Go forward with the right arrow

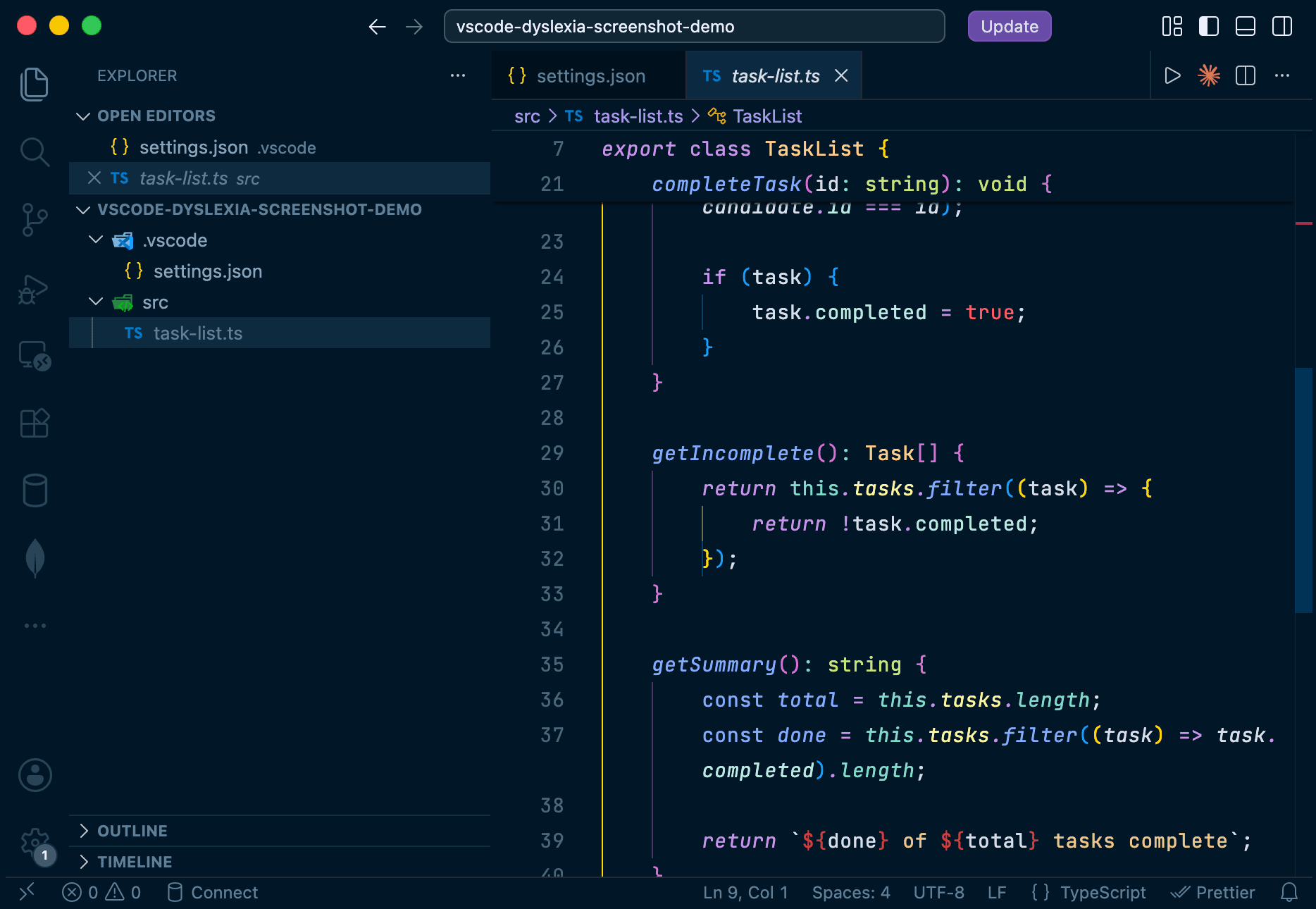[x=414, y=27]
